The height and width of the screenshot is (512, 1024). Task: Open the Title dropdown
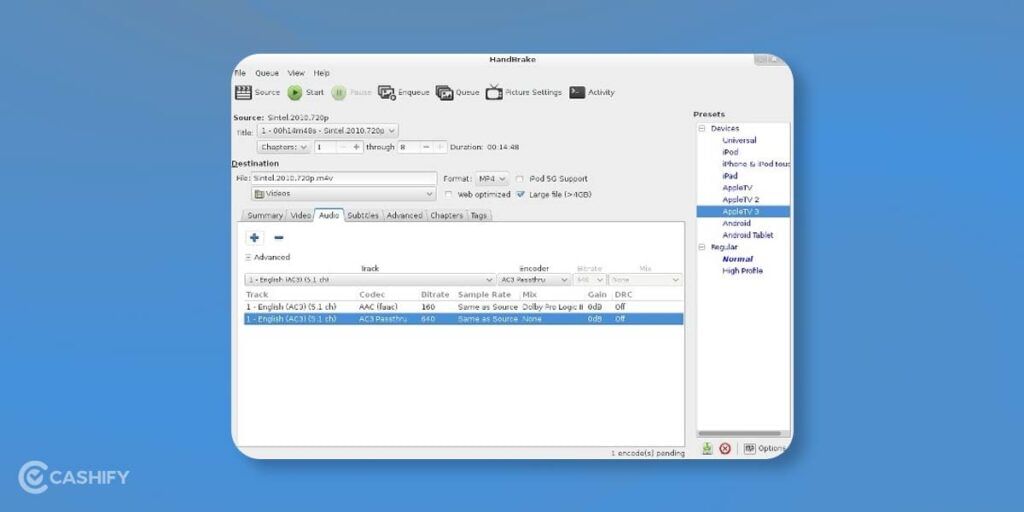[x=327, y=131]
